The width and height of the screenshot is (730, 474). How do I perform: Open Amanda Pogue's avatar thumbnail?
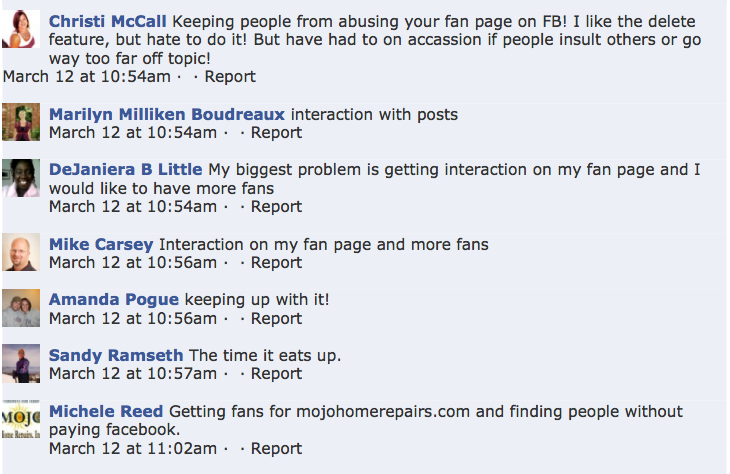tap(21, 308)
